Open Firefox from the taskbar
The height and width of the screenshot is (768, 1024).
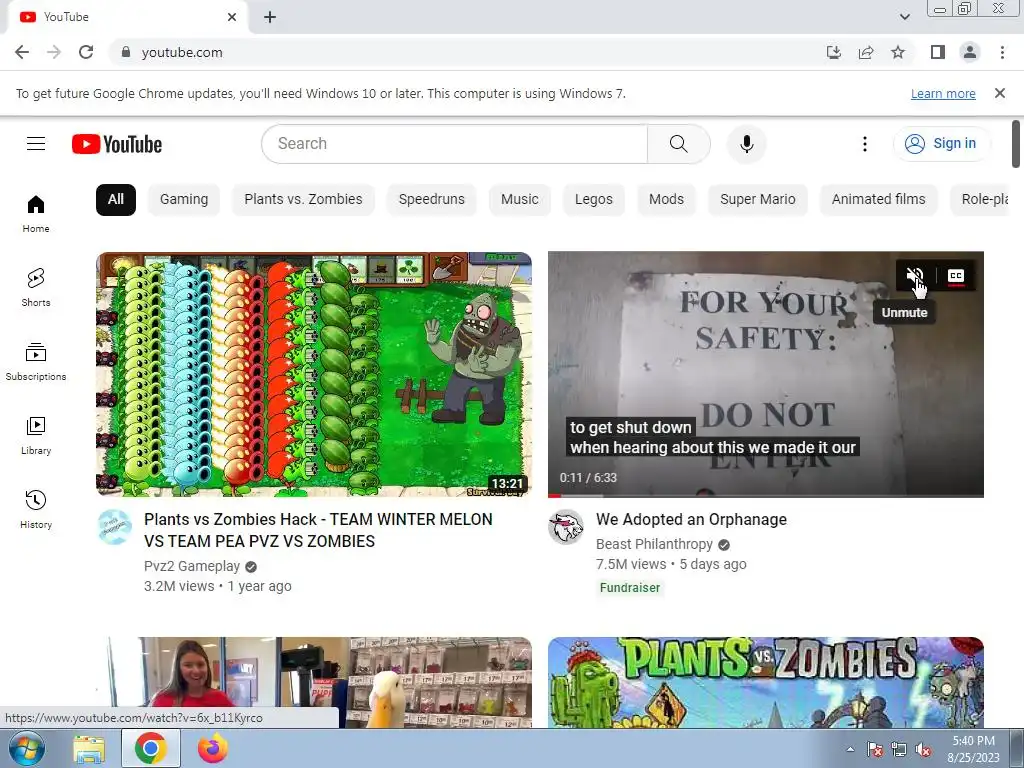[213, 749]
